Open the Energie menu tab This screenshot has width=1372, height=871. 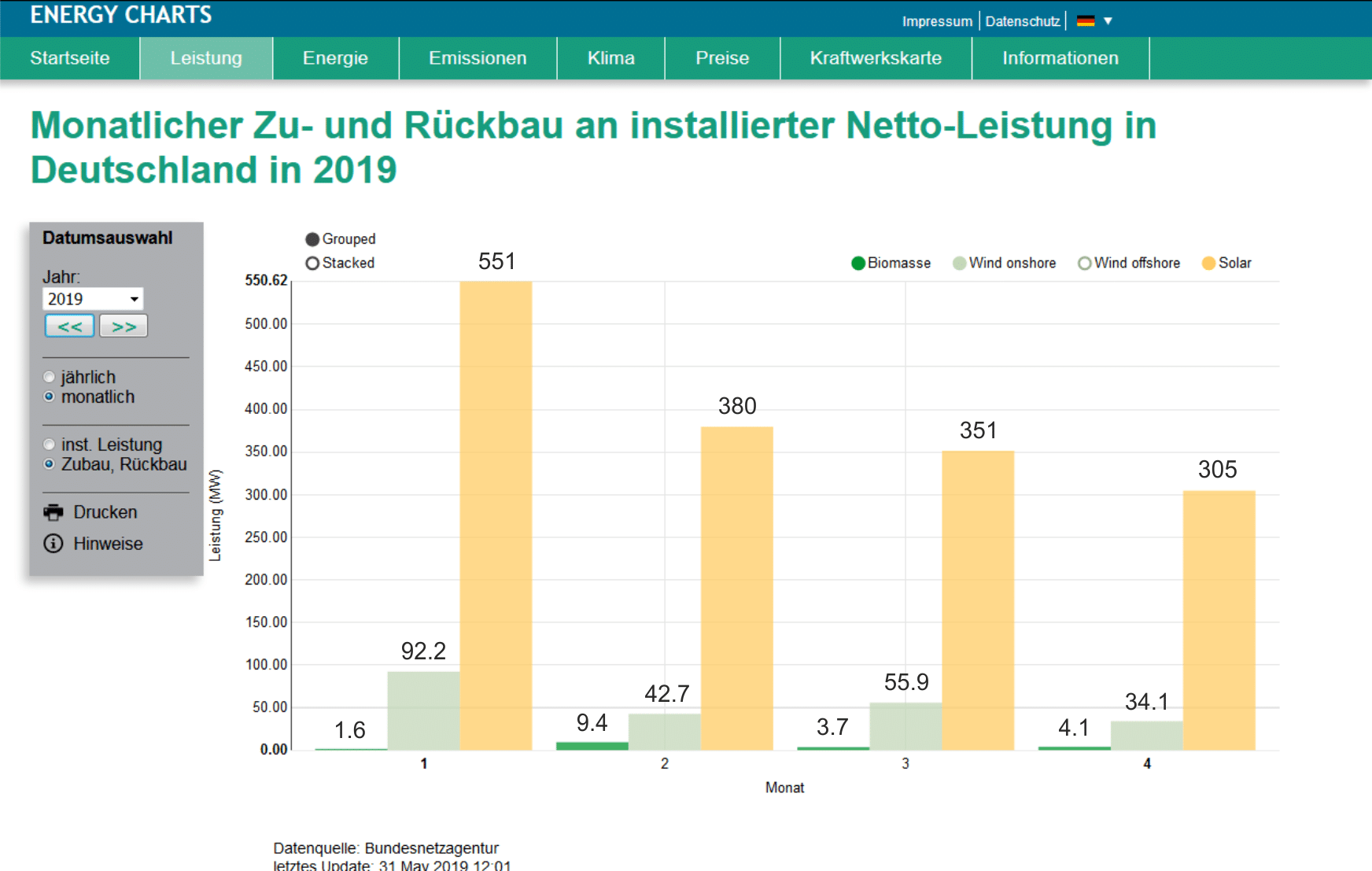(x=335, y=58)
